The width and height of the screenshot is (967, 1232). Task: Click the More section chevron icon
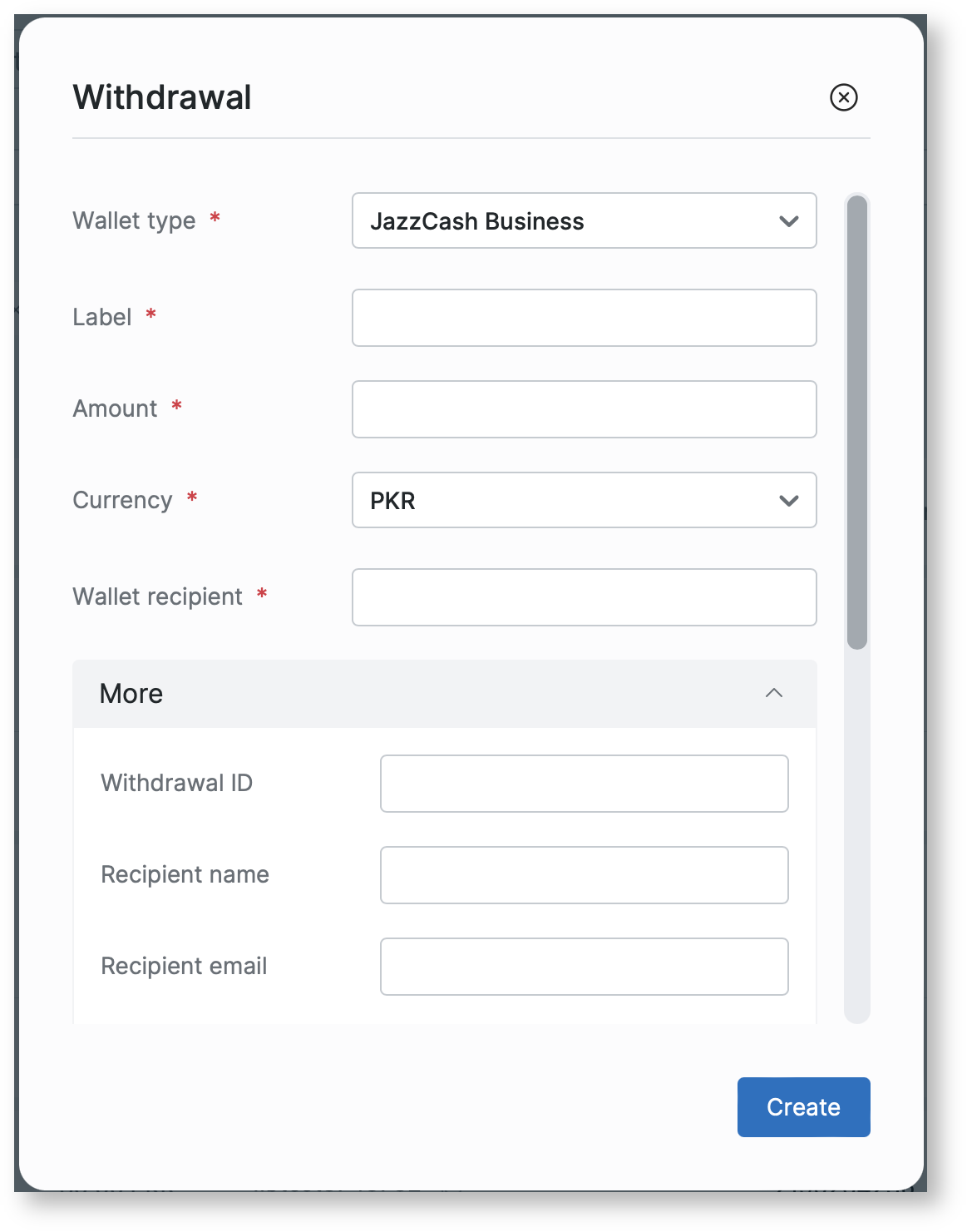pos(773,694)
